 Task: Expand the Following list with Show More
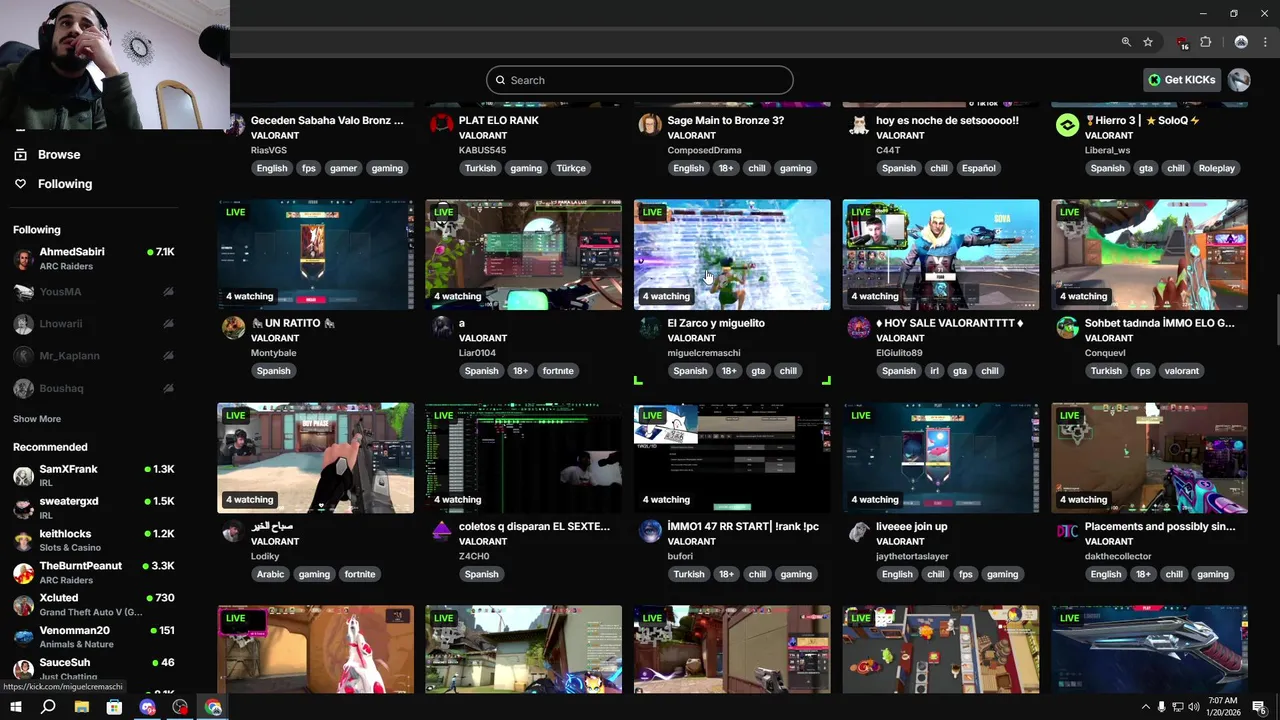(x=37, y=419)
